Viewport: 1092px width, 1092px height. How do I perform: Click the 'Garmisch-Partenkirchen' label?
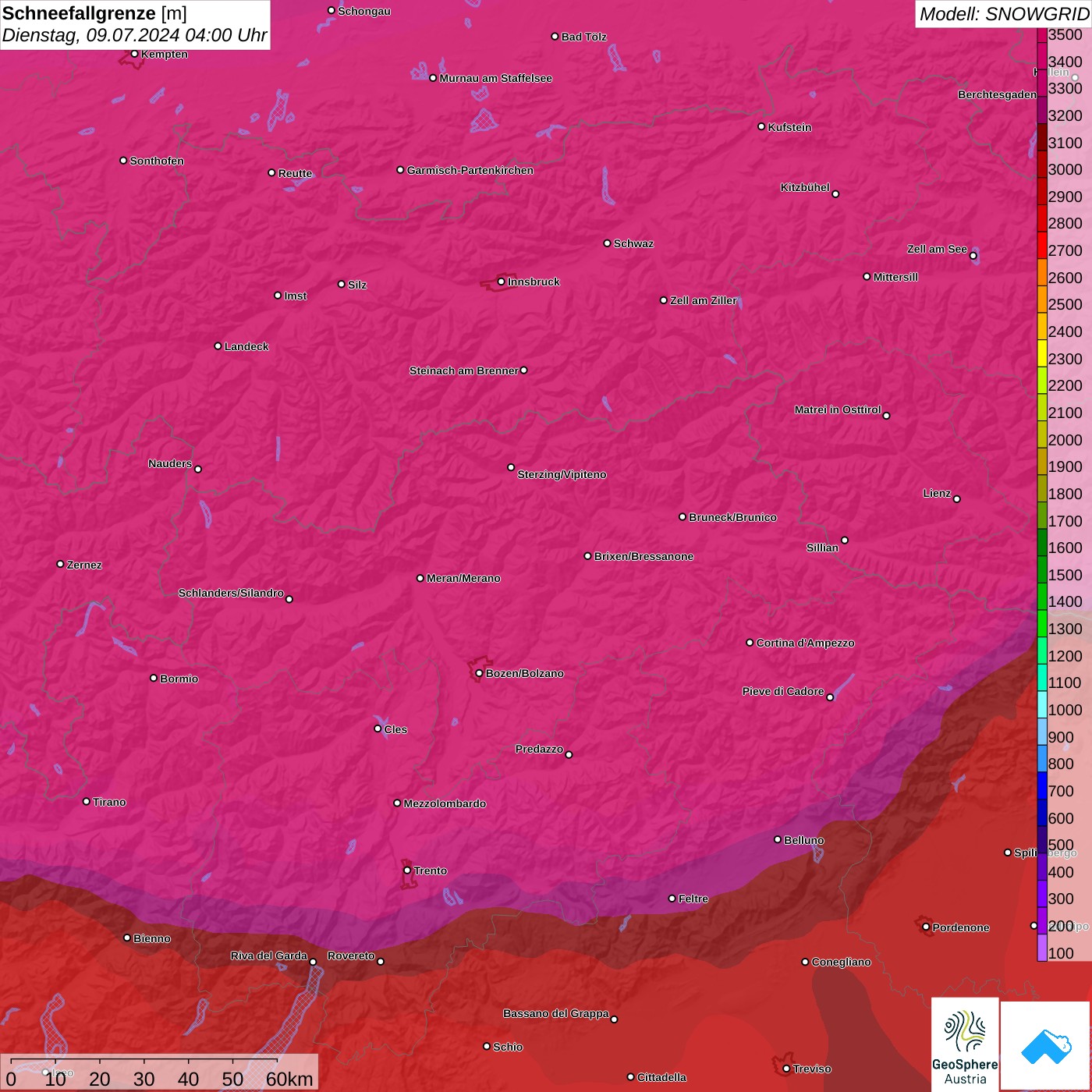(470, 170)
